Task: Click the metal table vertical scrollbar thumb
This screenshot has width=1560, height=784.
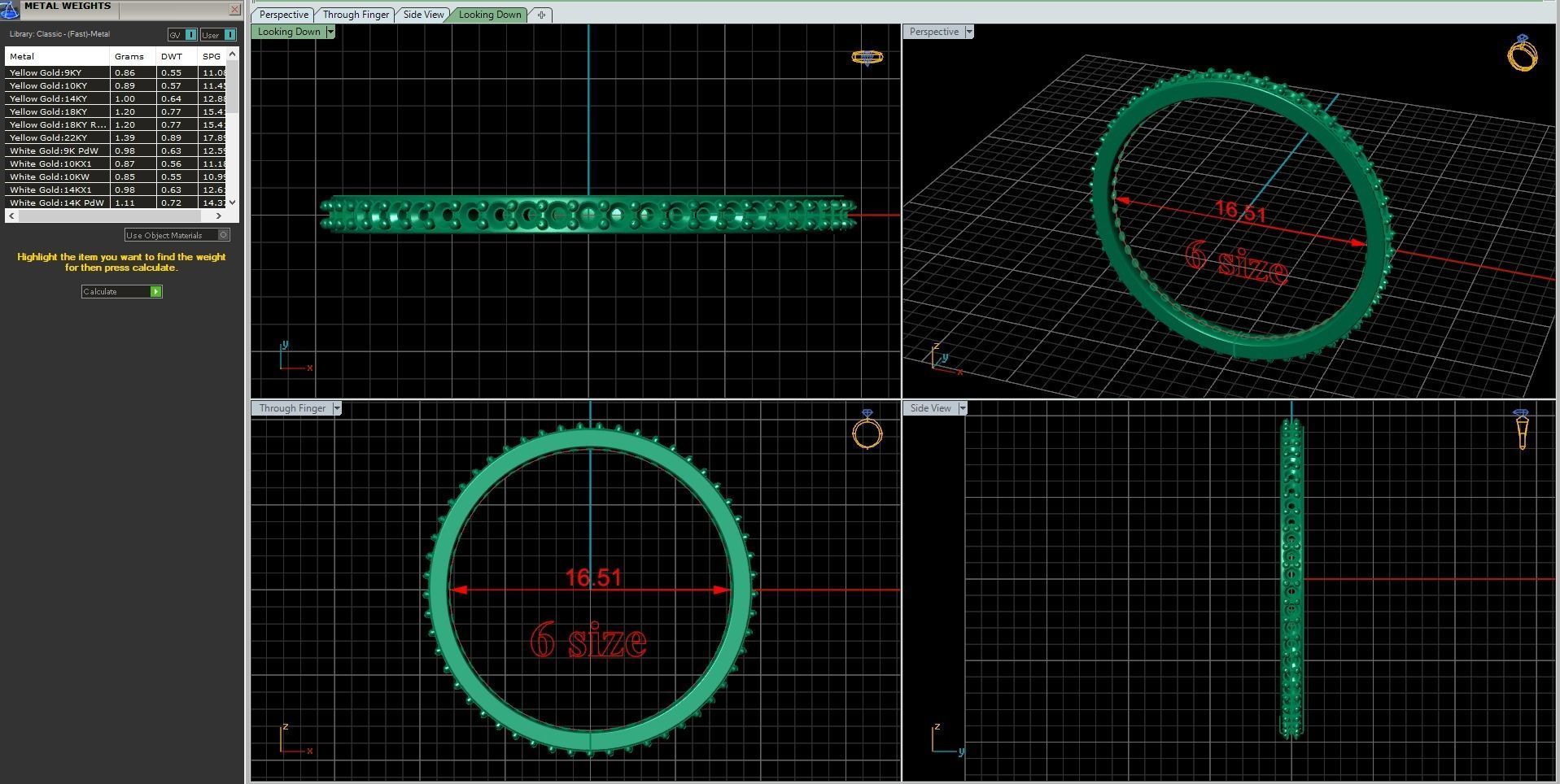Action: pos(233,86)
